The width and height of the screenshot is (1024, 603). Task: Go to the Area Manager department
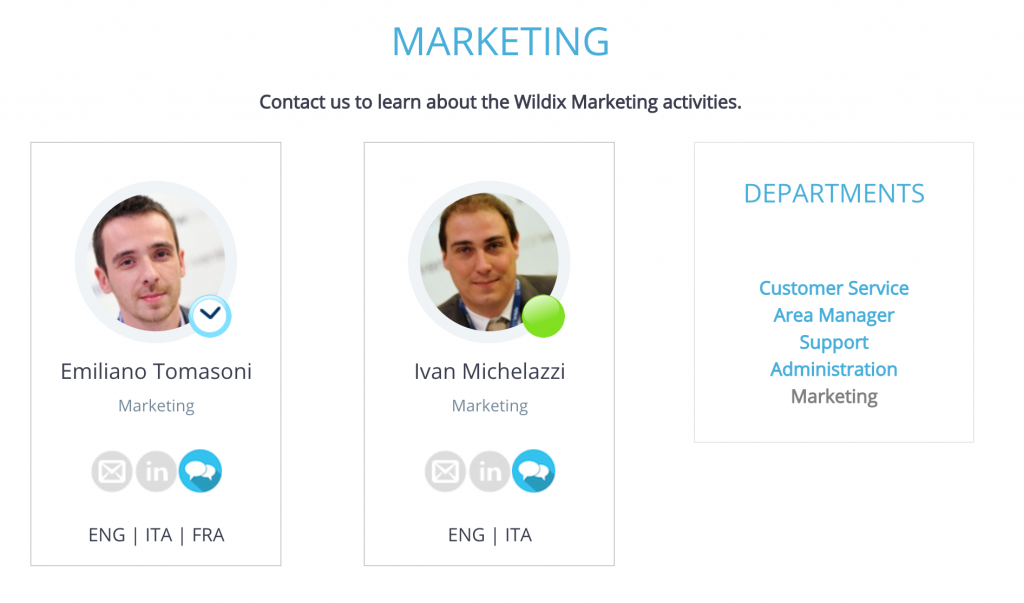pos(834,315)
